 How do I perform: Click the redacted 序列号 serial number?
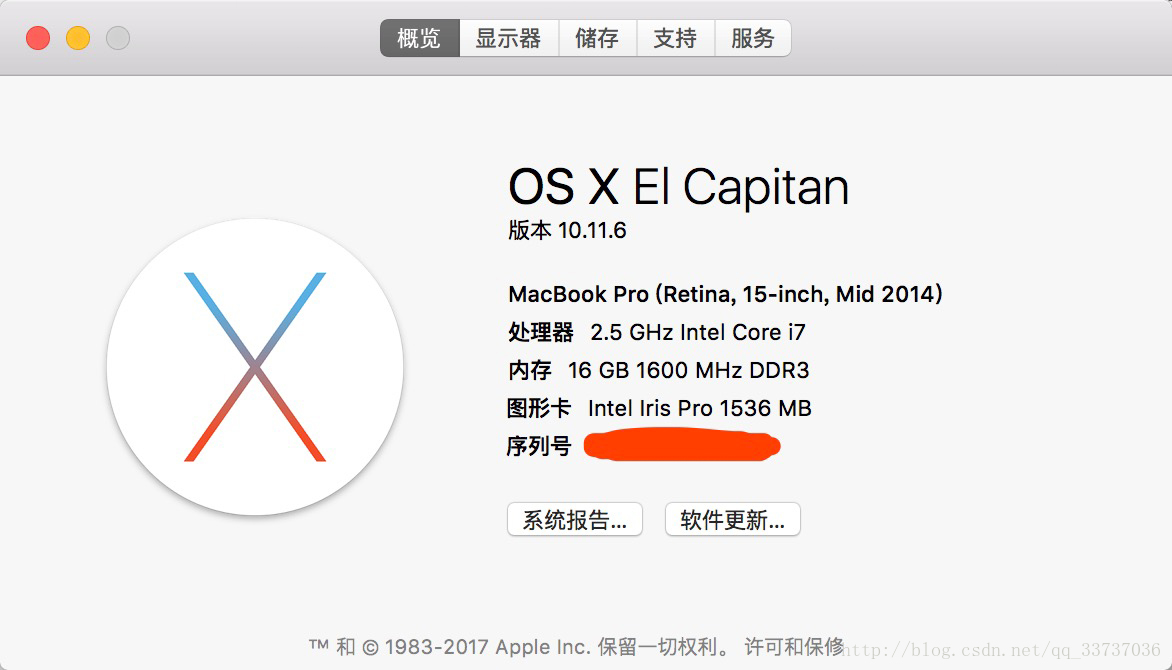coord(682,446)
